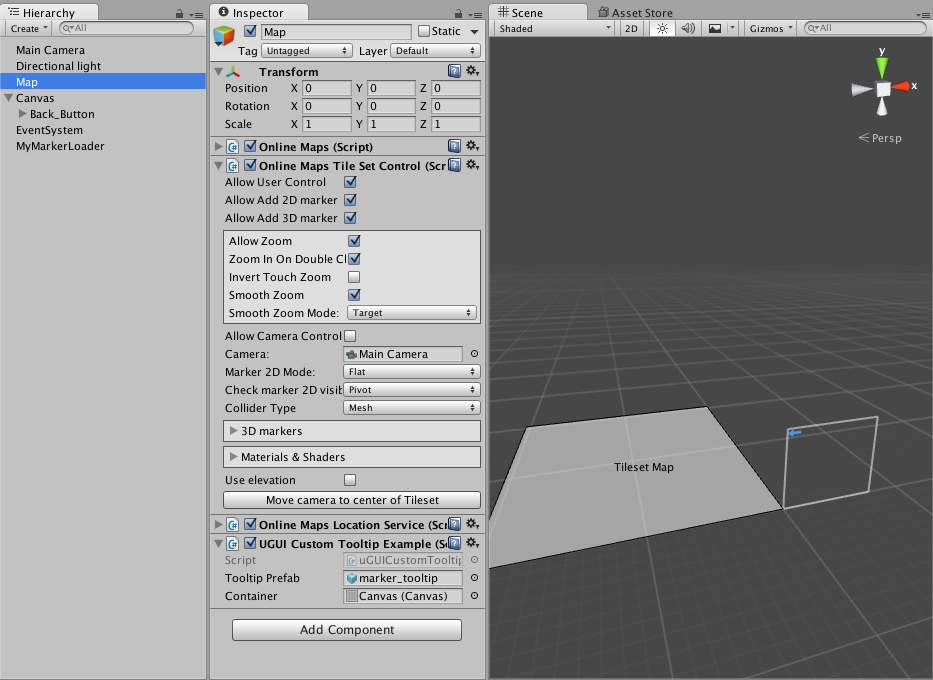
Task: Uncheck Allow Add 2D marker
Action: (x=350, y=200)
